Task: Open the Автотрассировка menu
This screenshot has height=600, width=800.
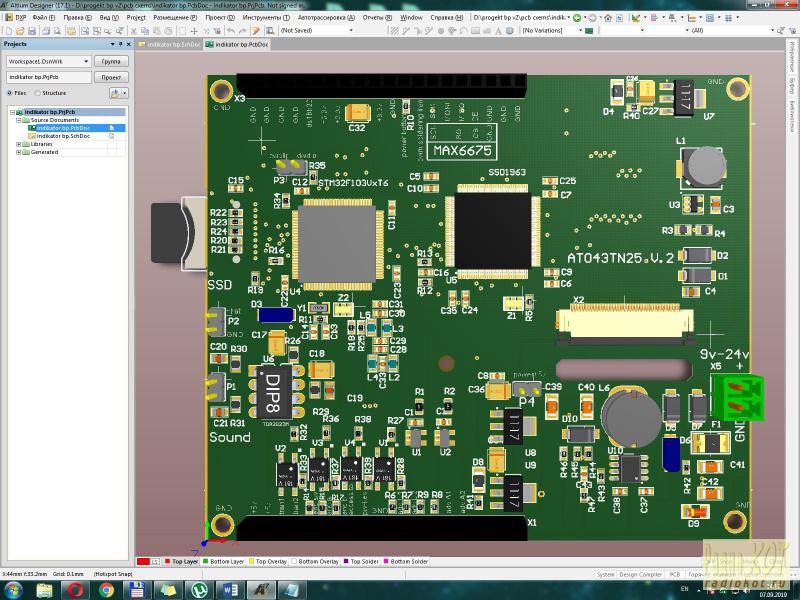Action: 326,17
